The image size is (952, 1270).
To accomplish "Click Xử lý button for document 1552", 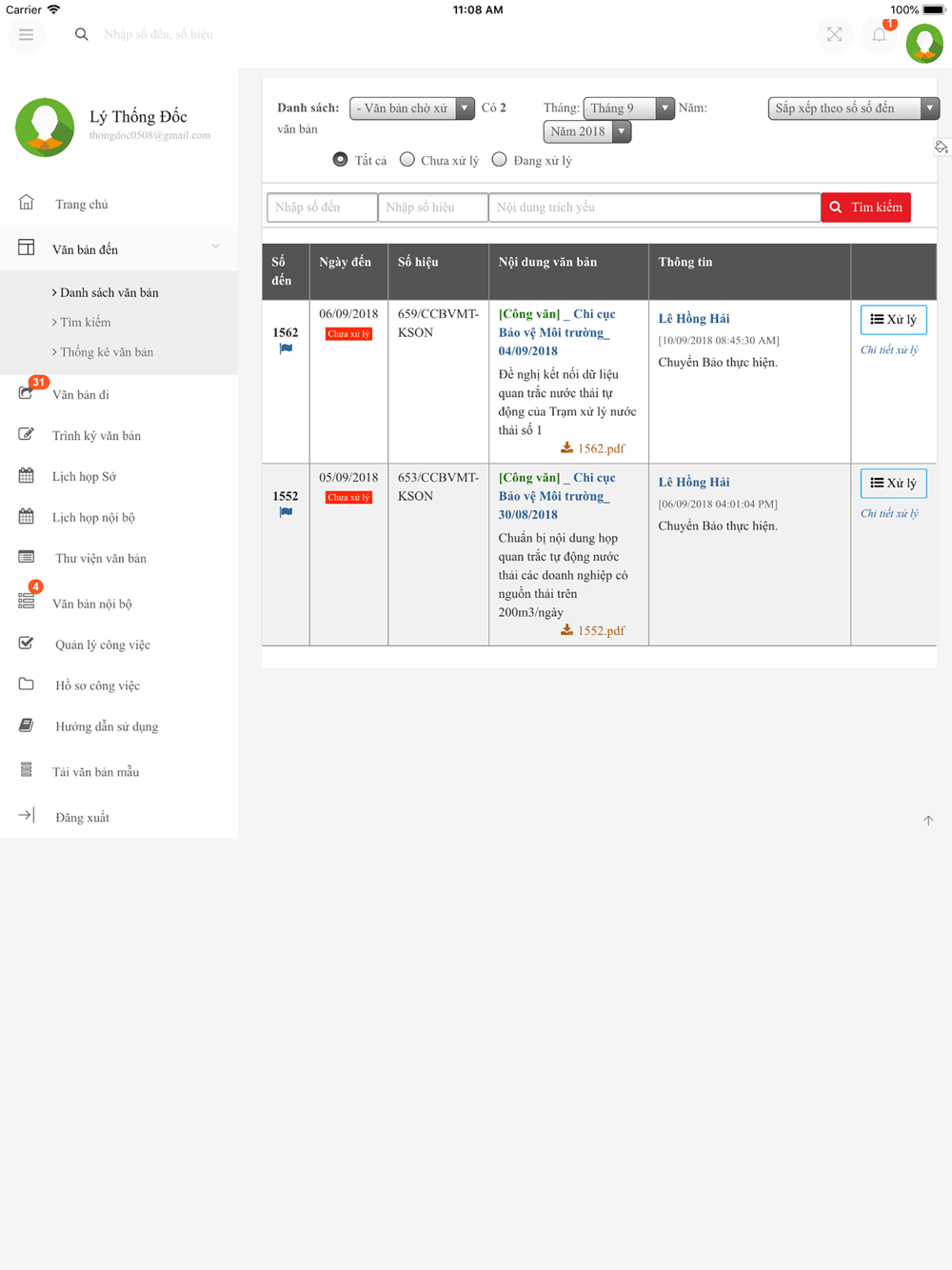I will (893, 484).
